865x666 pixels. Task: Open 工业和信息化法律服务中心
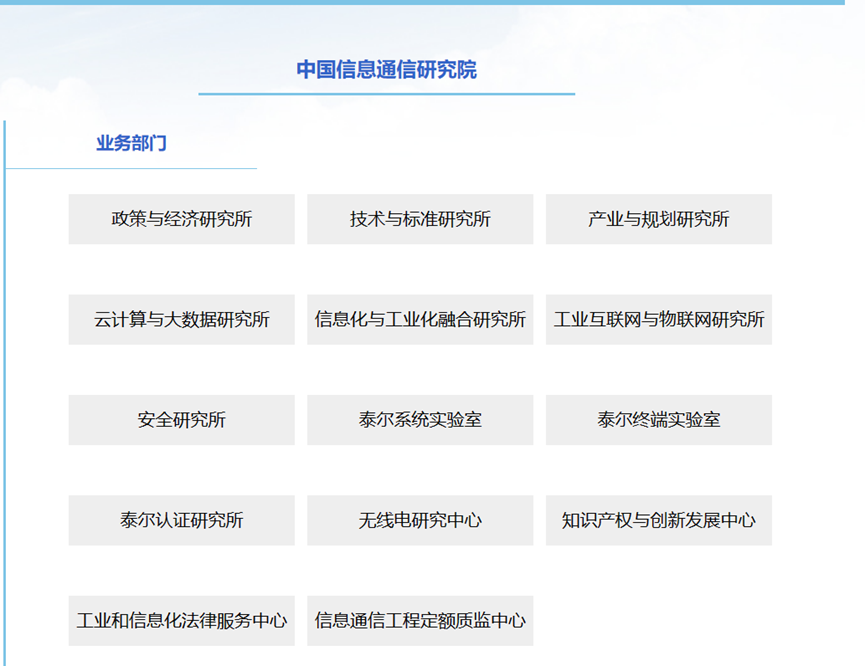pos(181,620)
